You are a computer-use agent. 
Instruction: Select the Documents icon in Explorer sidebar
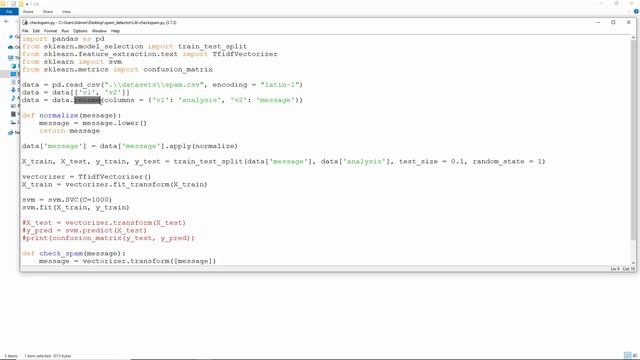pyautogui.click(x=13, y=82)
